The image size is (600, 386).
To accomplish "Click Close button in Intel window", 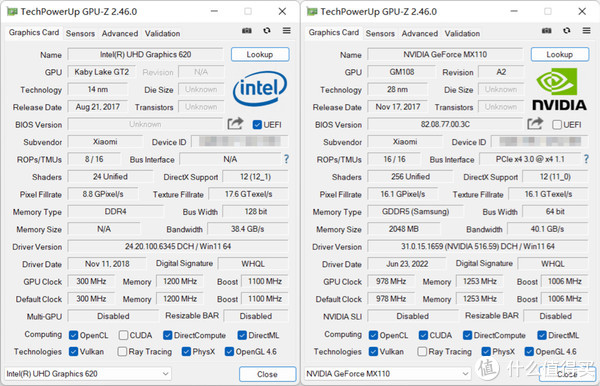I will click(x=267, y=374).
